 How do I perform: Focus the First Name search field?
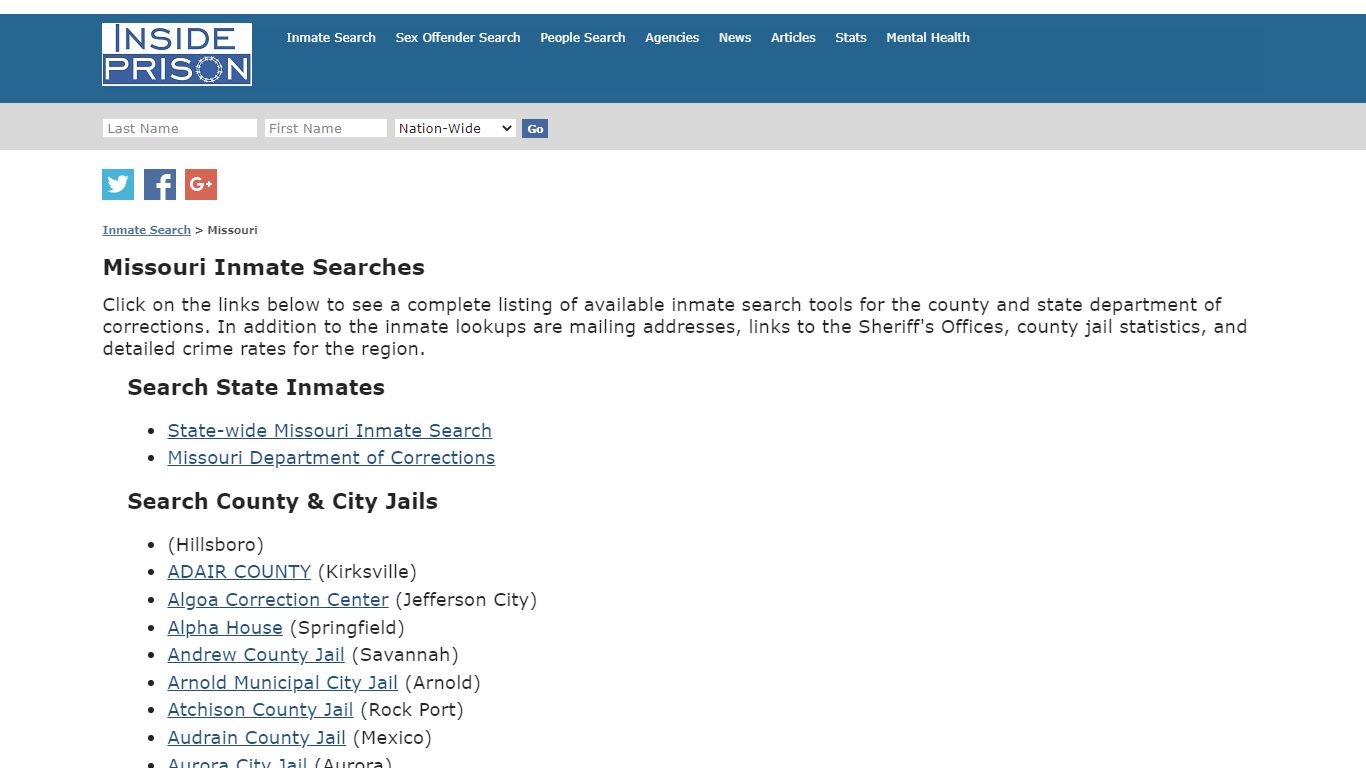click(326, 128)
